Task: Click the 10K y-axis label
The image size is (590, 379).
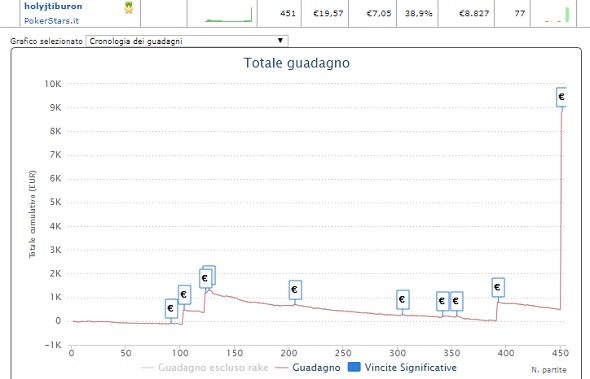Action: 53,84
